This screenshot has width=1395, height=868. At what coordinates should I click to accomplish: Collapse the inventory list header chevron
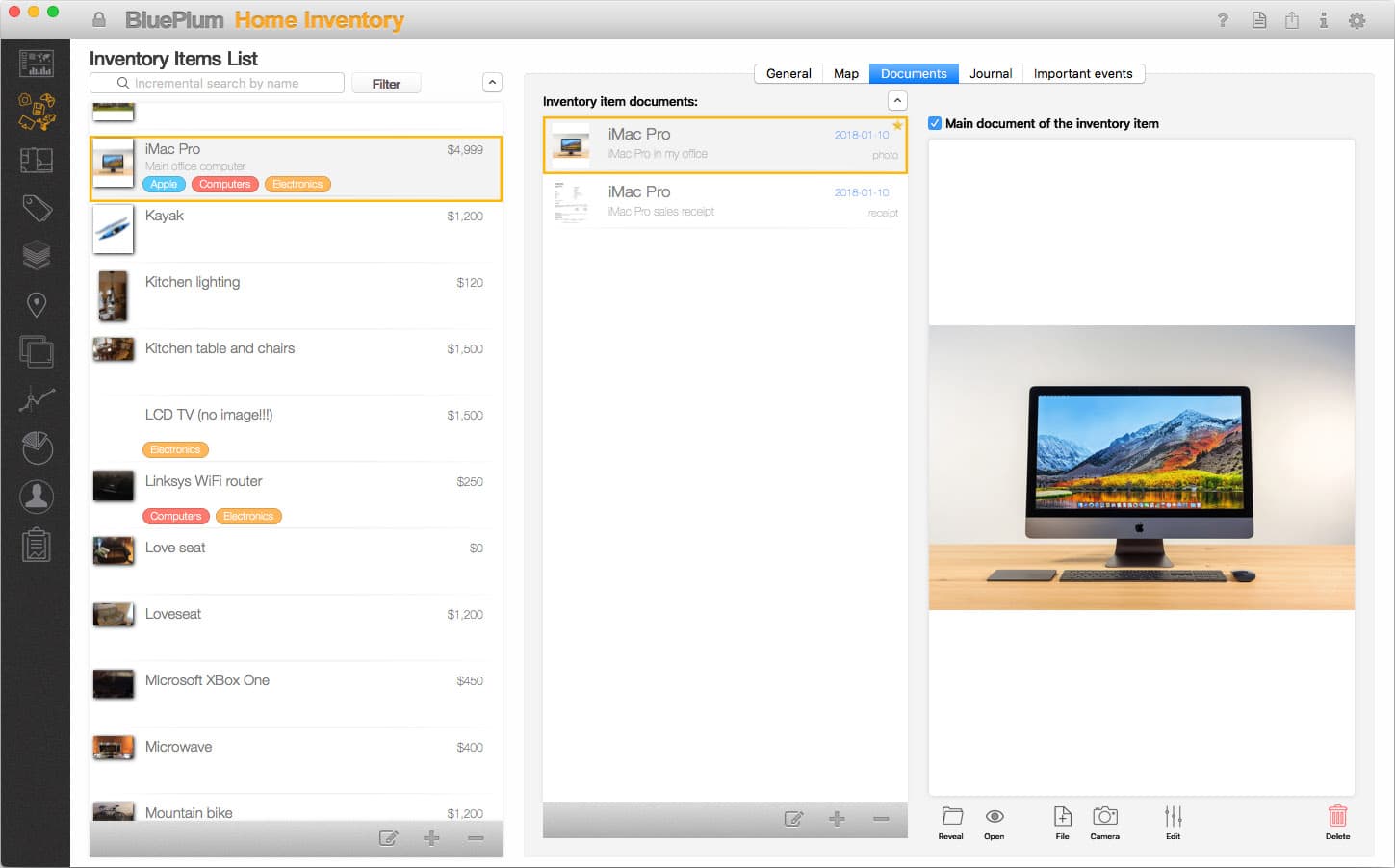pyautogui.click(x=492, y=83)
